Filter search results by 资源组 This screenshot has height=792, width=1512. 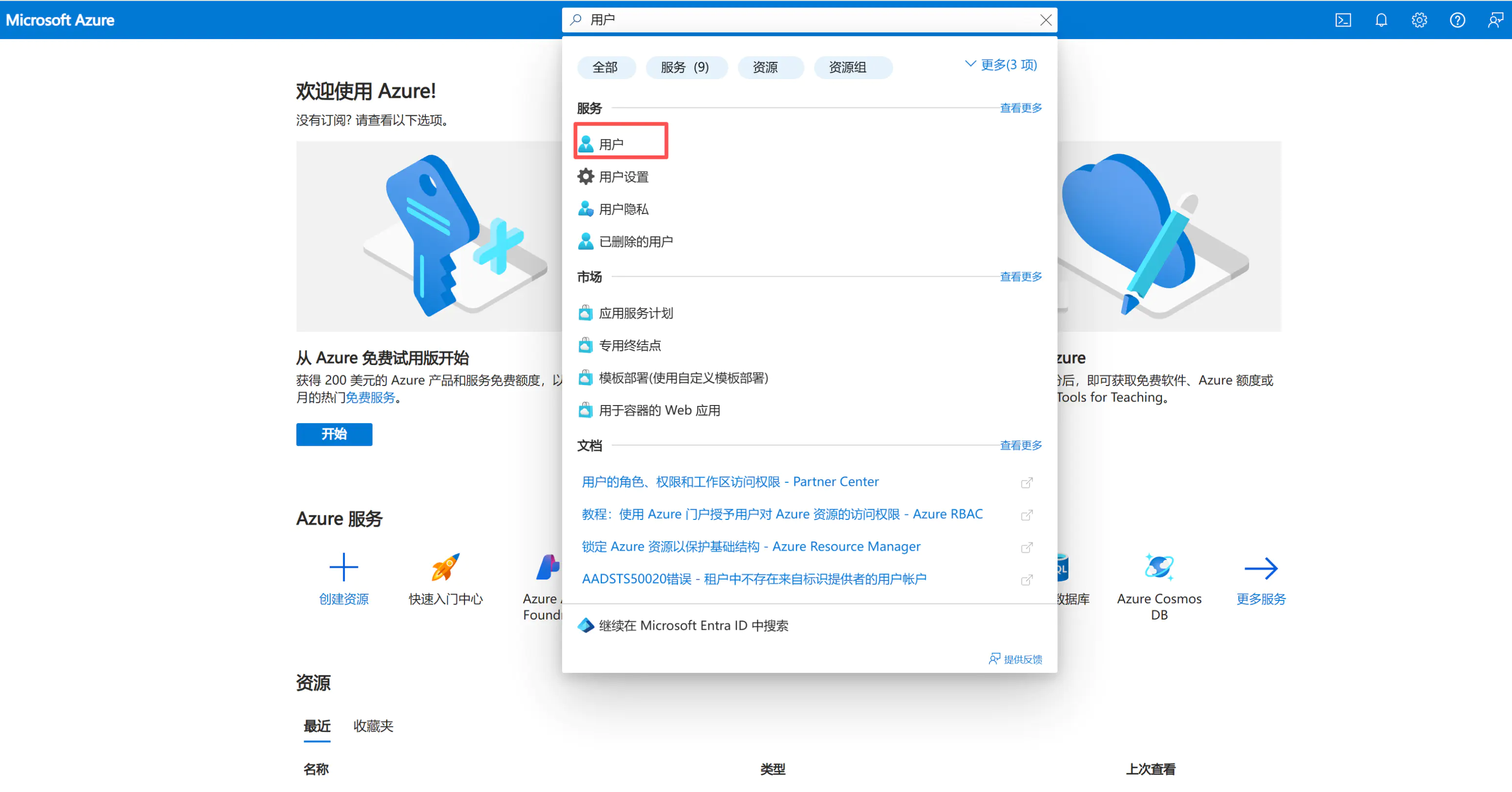click(853, 67)
